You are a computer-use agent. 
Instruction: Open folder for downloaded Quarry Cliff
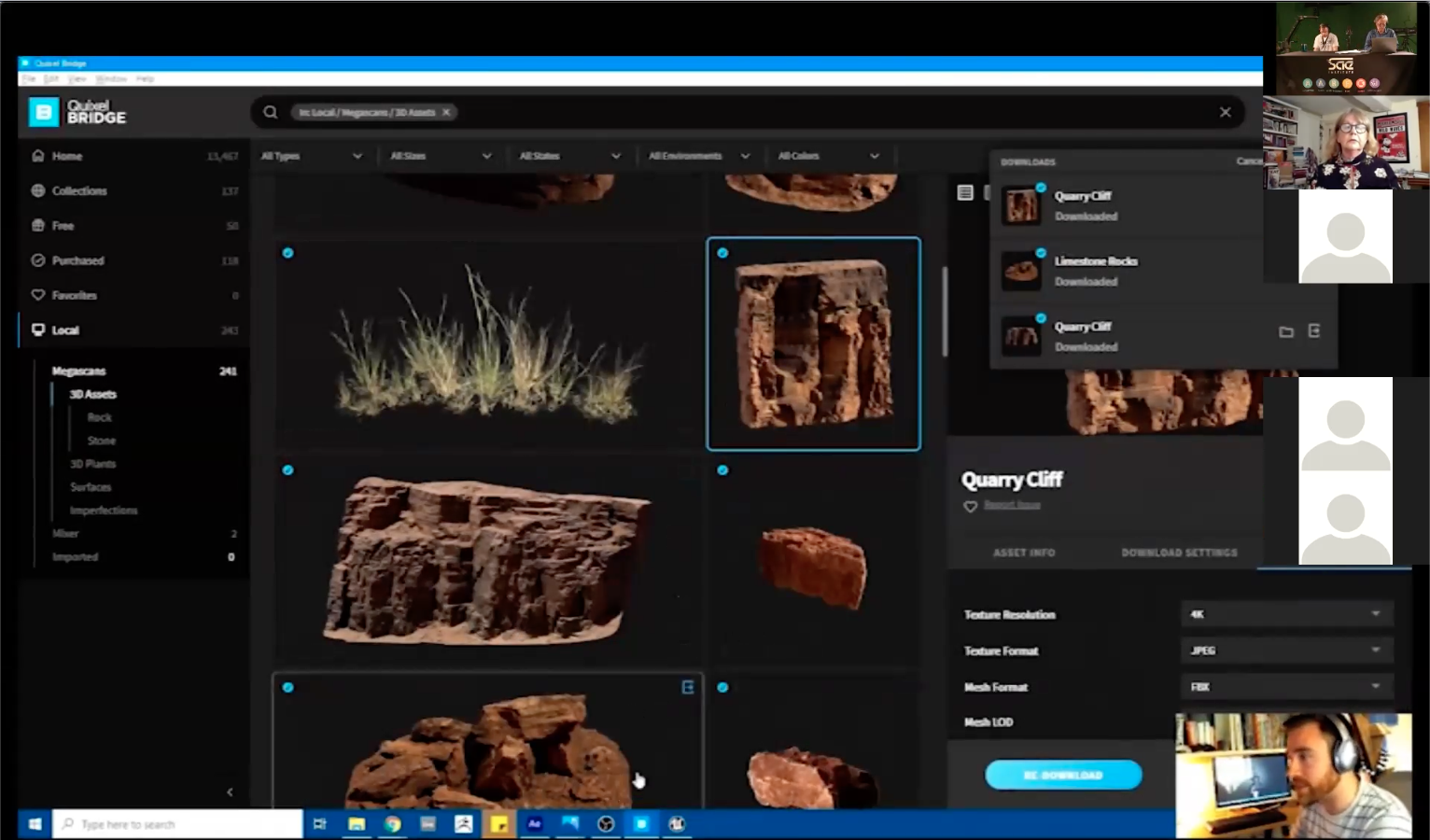coord(1286,331)
